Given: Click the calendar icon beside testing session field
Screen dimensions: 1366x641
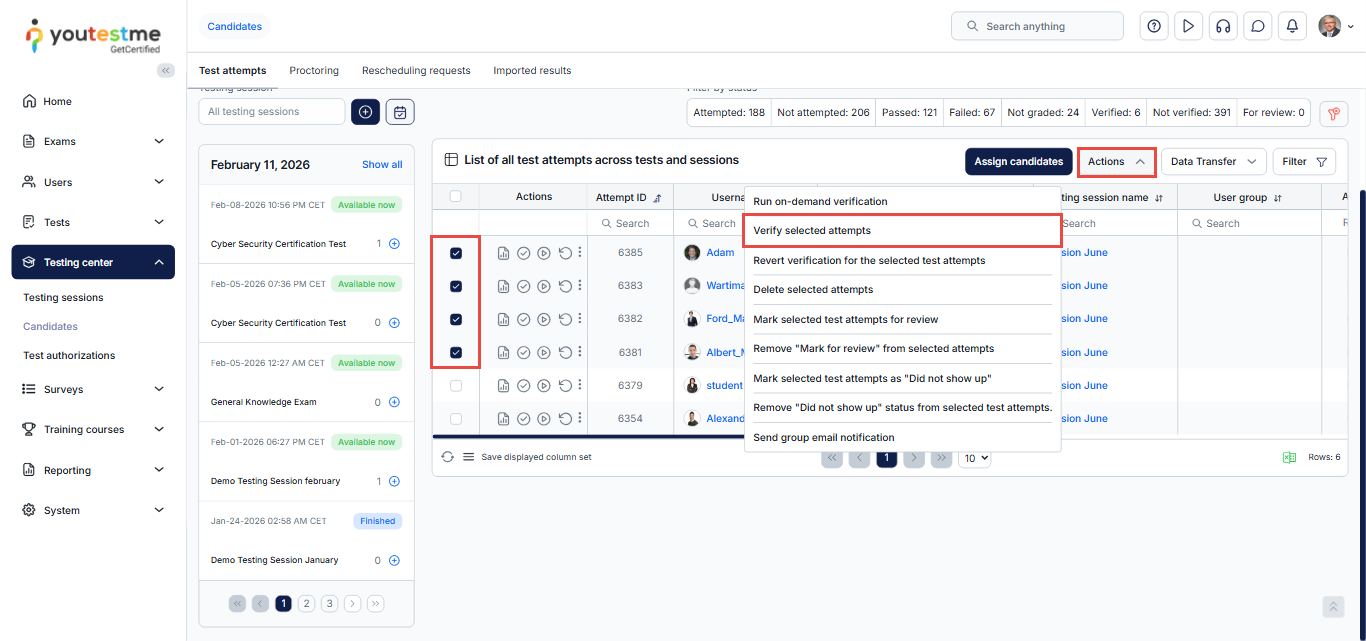Looking at the screenshot, I should 400,112.
